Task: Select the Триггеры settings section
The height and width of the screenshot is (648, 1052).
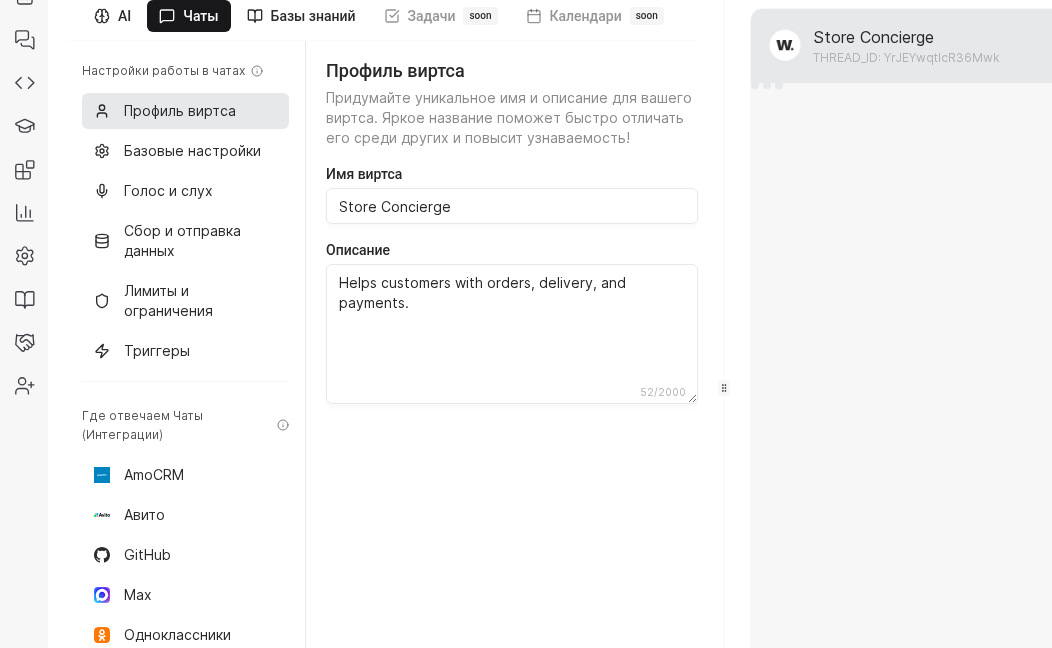Action: (157, 351)
